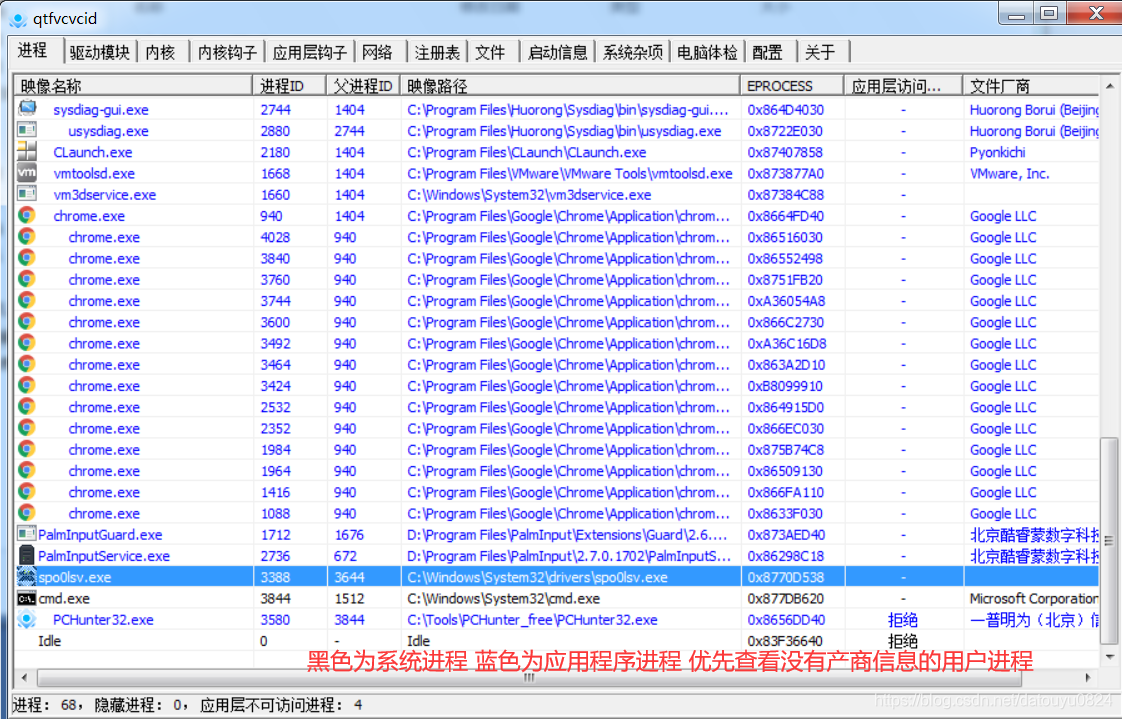1122x719 pixels.
Task: Click the vertical scrollbar up arrow
Action: 1109,86
